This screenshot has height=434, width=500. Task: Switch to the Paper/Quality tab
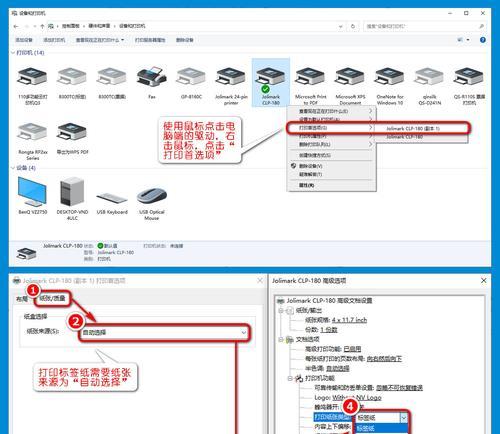[x=52, y=298]
